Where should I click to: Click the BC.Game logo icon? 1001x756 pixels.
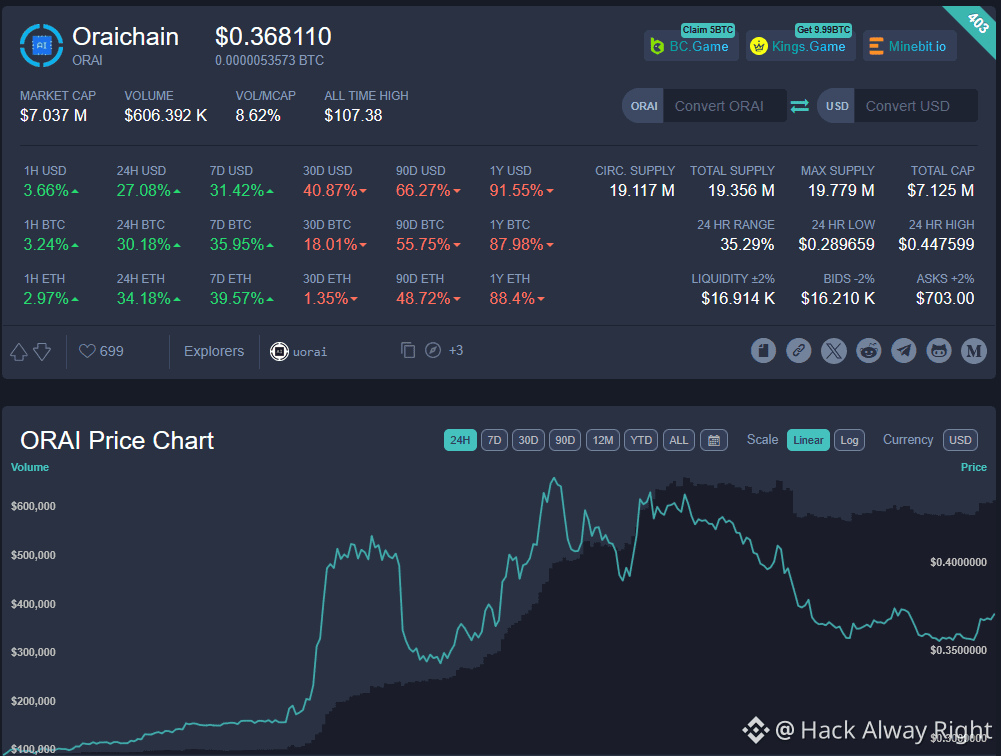click(x=657, y=46)
